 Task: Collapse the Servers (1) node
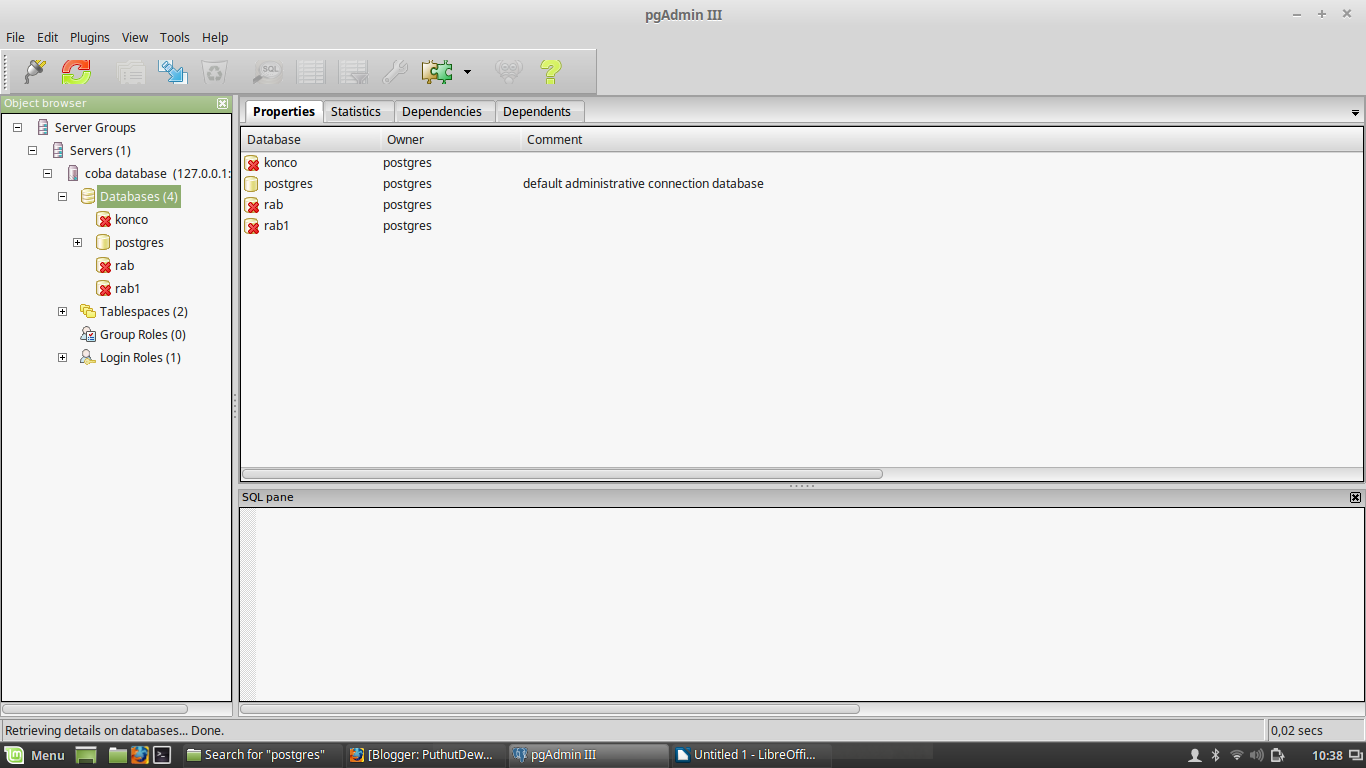pyautogui.click(x=32, y=151)
